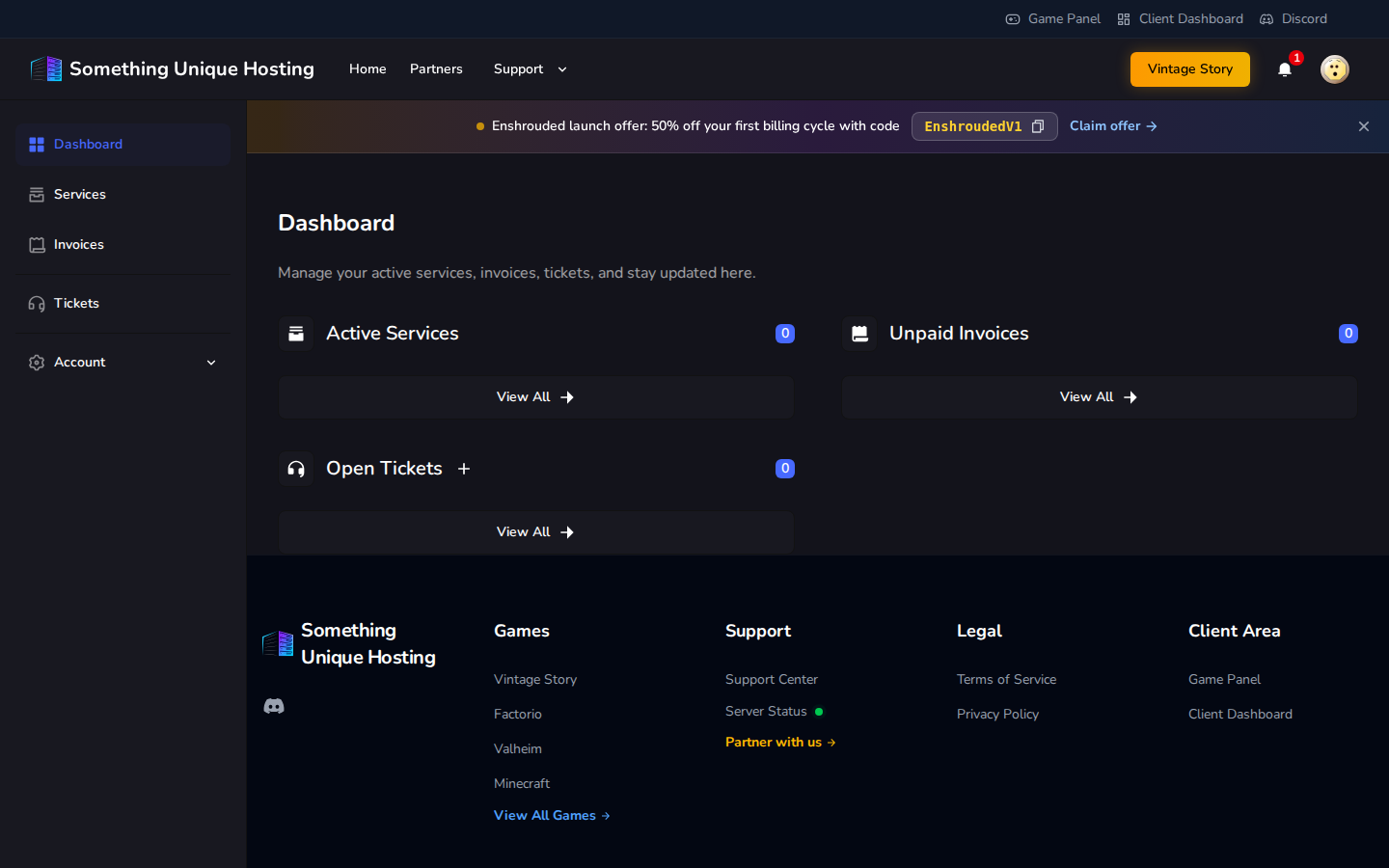Click the Discord icon in footer

pos(274,706)
